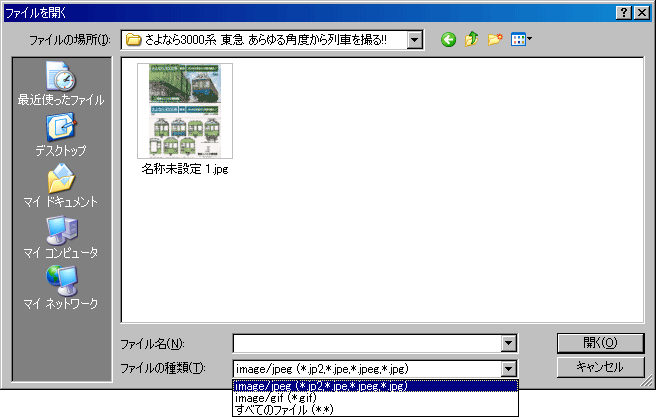
Task: Expand the file name (ファイル名) dropdown arrow
Action: 510,343
